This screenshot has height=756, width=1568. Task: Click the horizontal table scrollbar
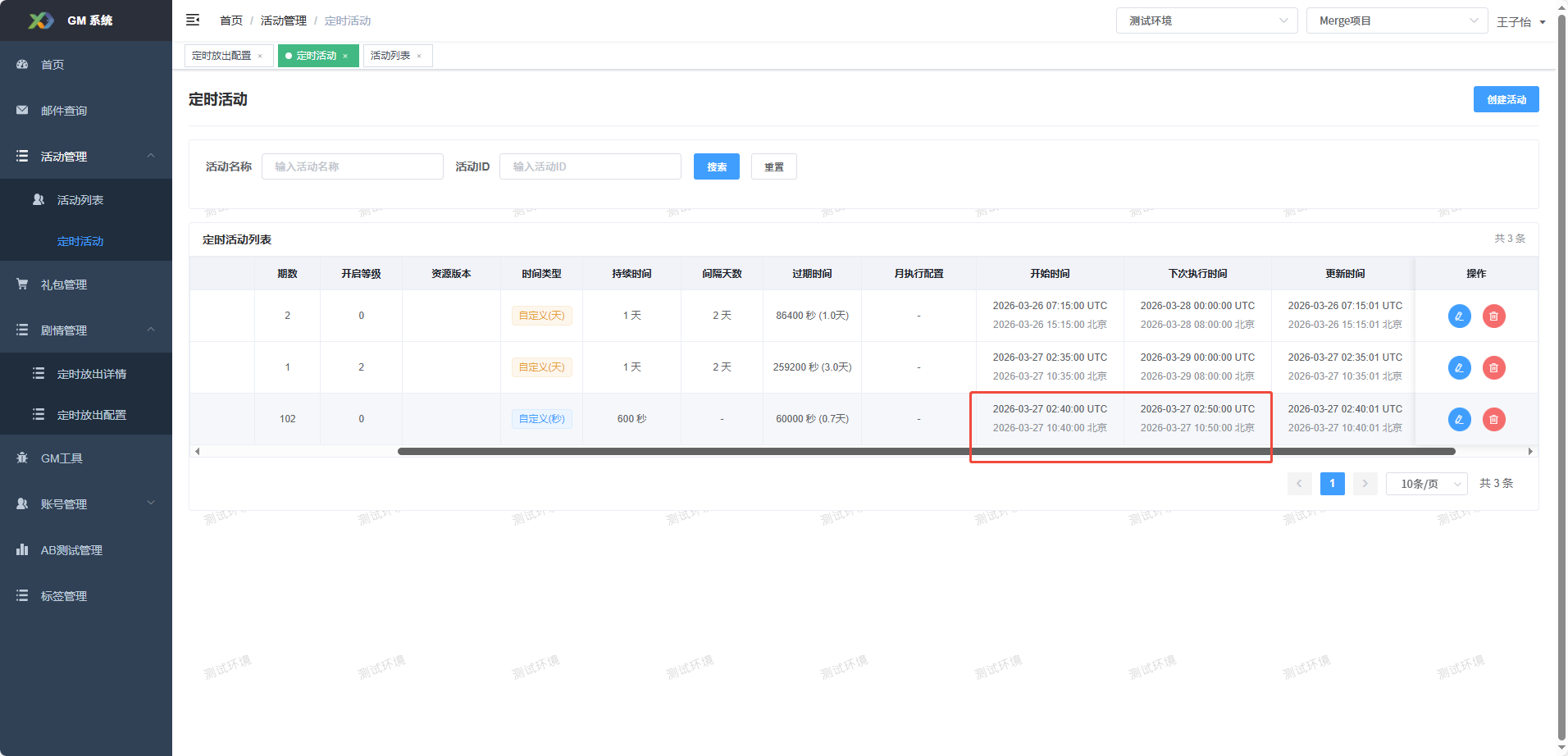[x=926, y=451]
